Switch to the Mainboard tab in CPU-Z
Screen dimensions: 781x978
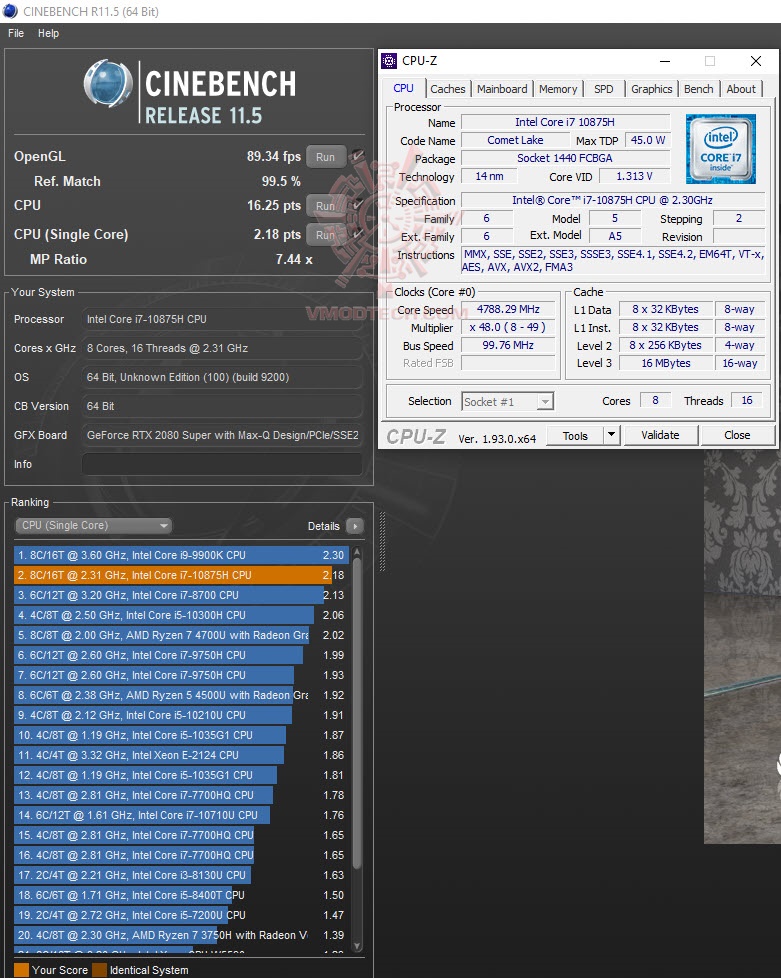[x=502, y=89]
